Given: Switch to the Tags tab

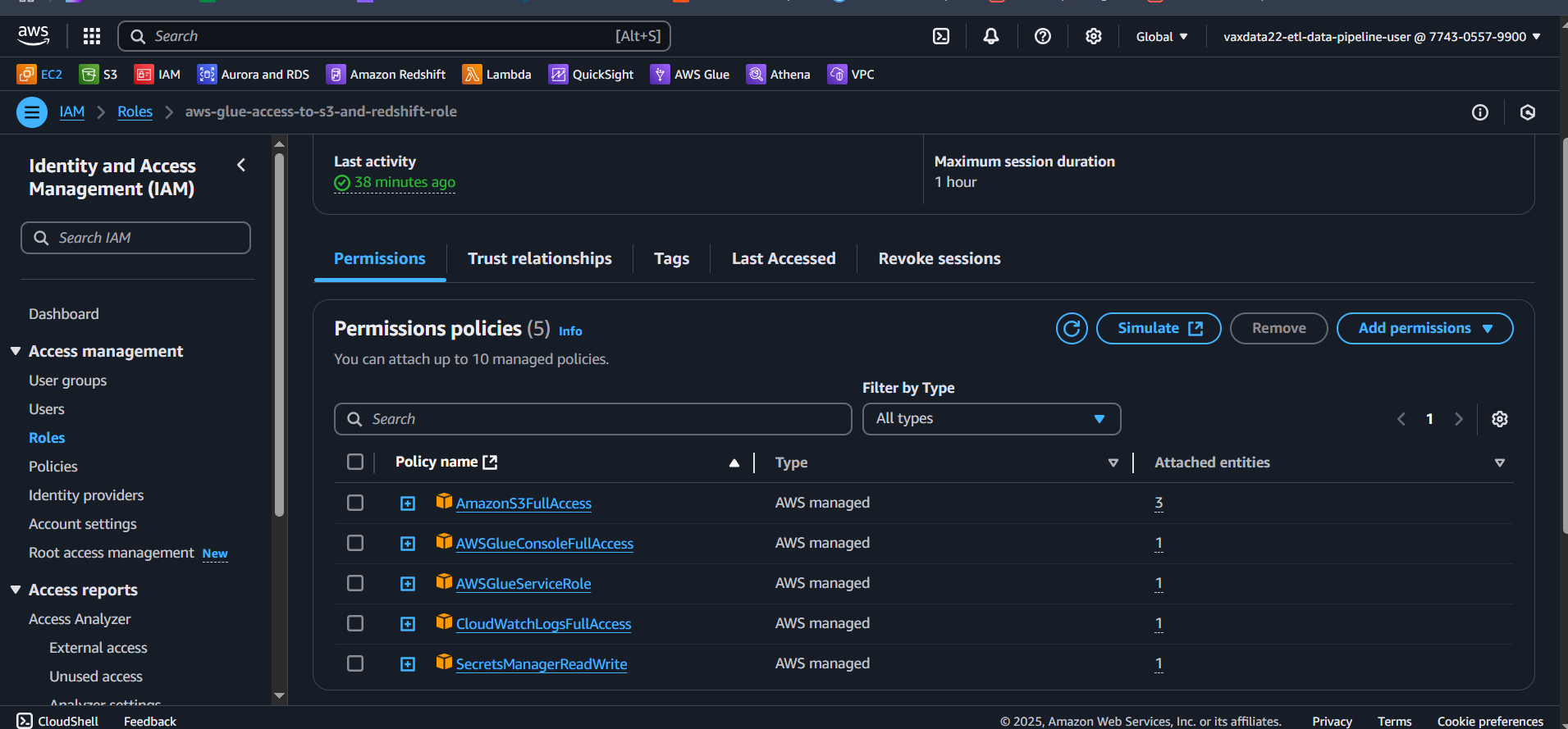Looking at the screenshot, I should [671, 259].
